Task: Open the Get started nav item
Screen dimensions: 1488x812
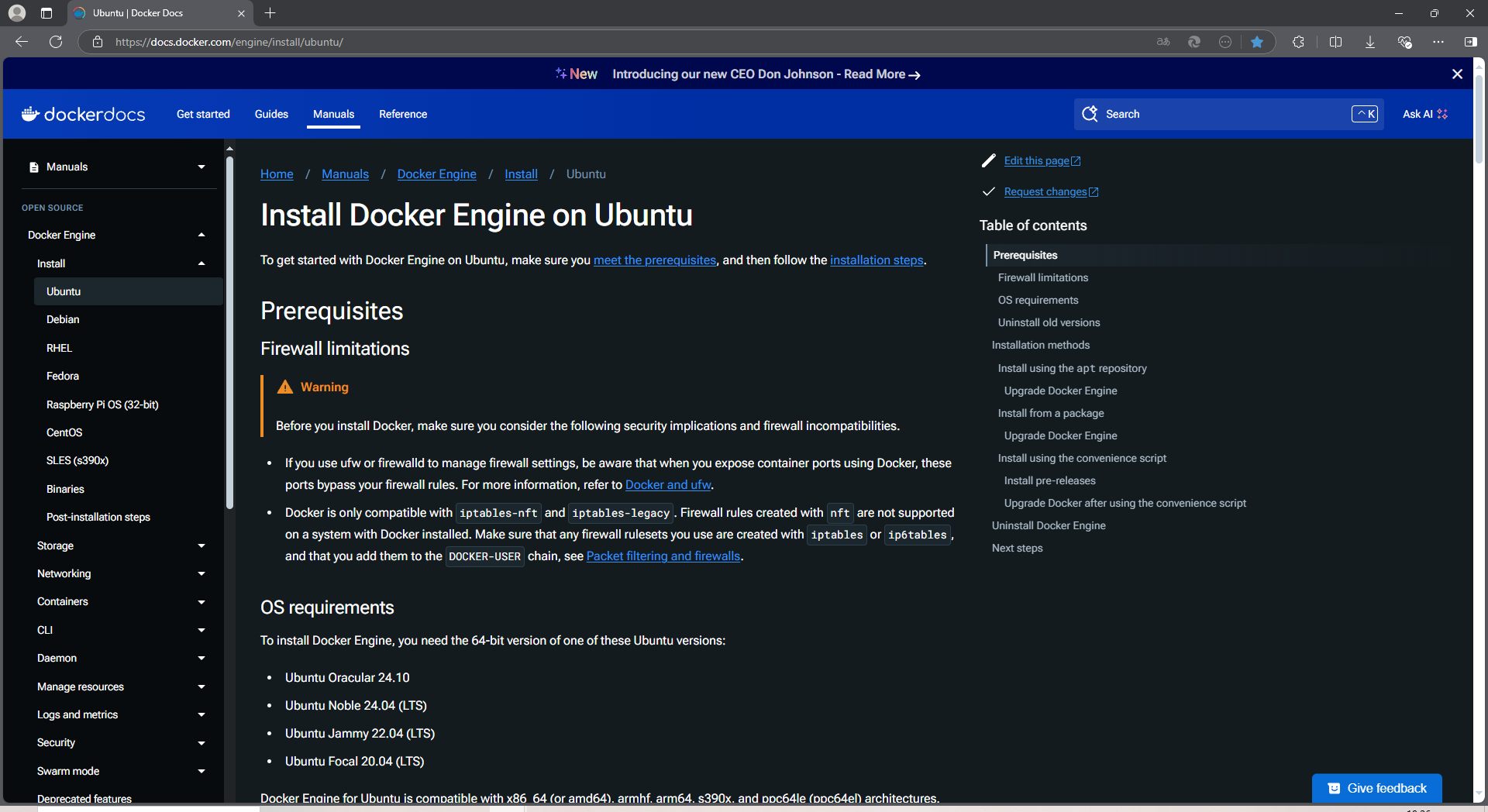Action: [203, 114]
